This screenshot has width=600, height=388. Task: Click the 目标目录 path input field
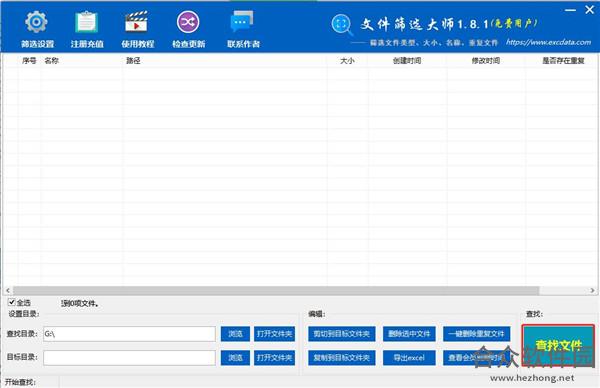[x=129, y=358]
